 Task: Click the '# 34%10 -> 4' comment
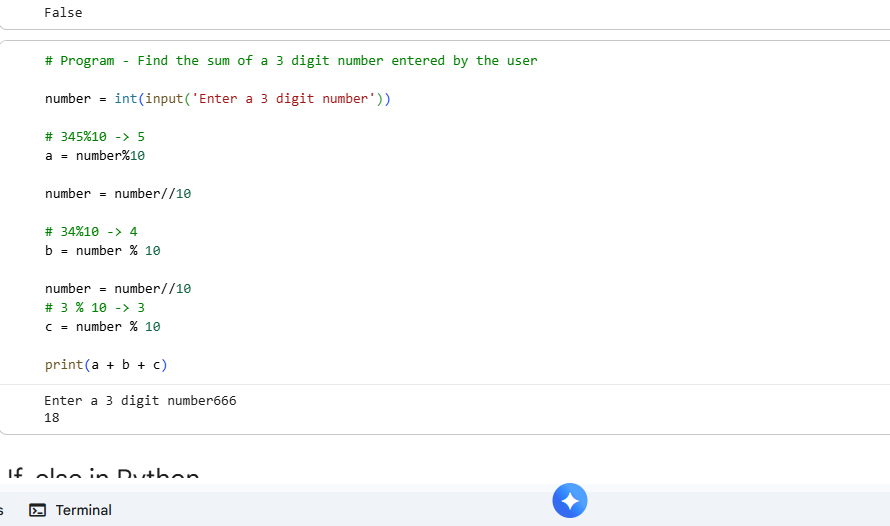91,232
